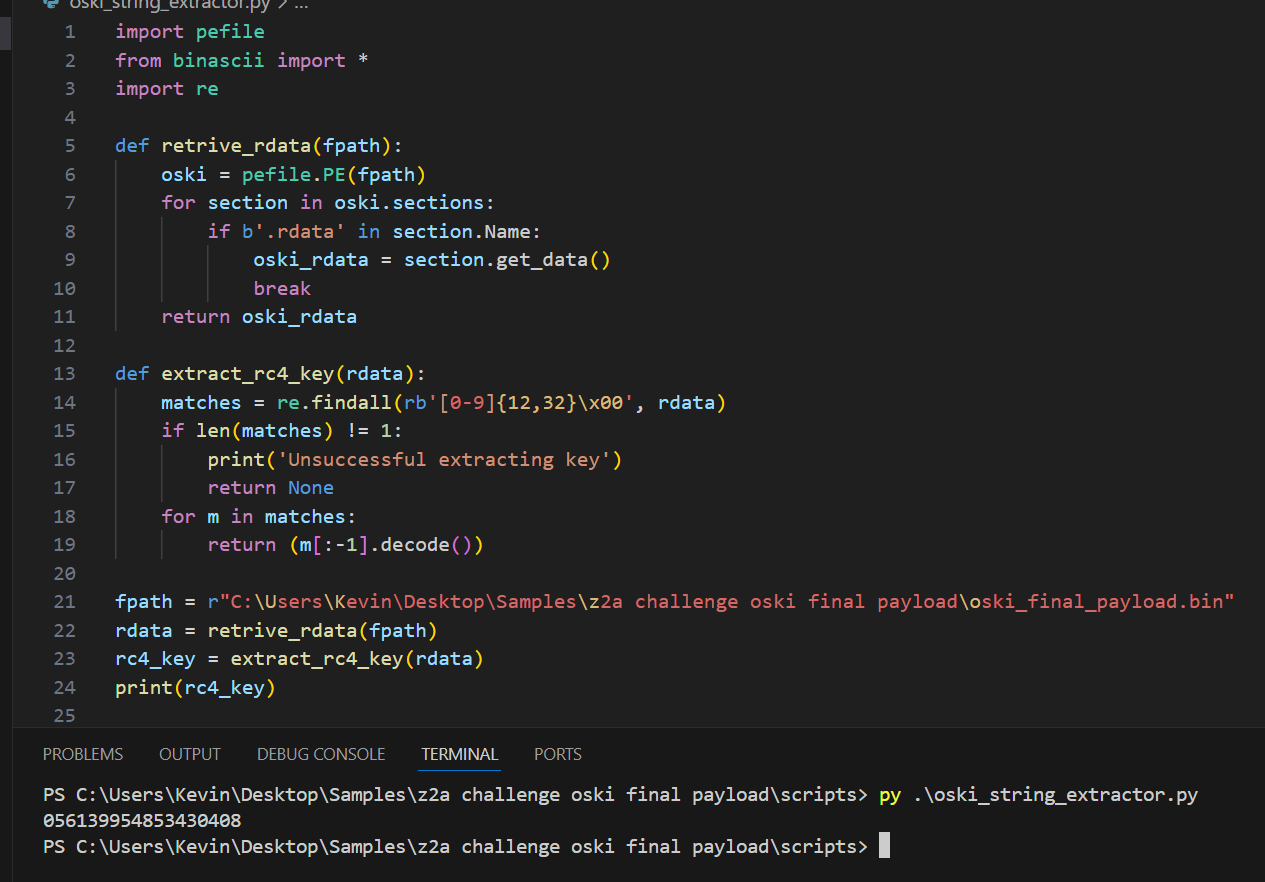Place cursor at the terminal prompt
Viewport: 1265px width, 882px height.
pos(883,847)
